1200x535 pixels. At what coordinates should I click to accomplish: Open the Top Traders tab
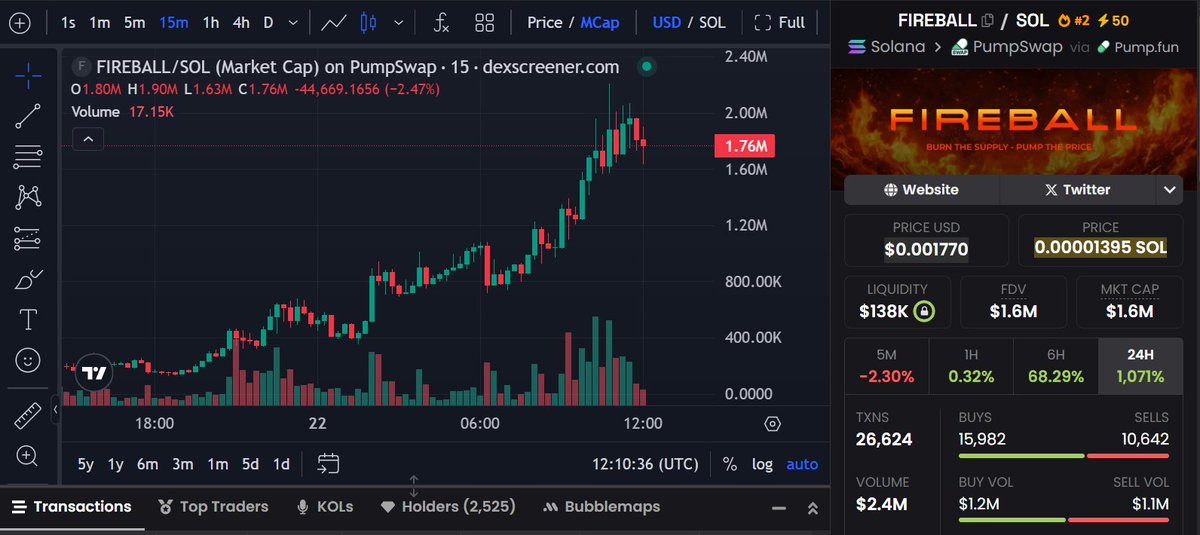(x=213, y=507)
